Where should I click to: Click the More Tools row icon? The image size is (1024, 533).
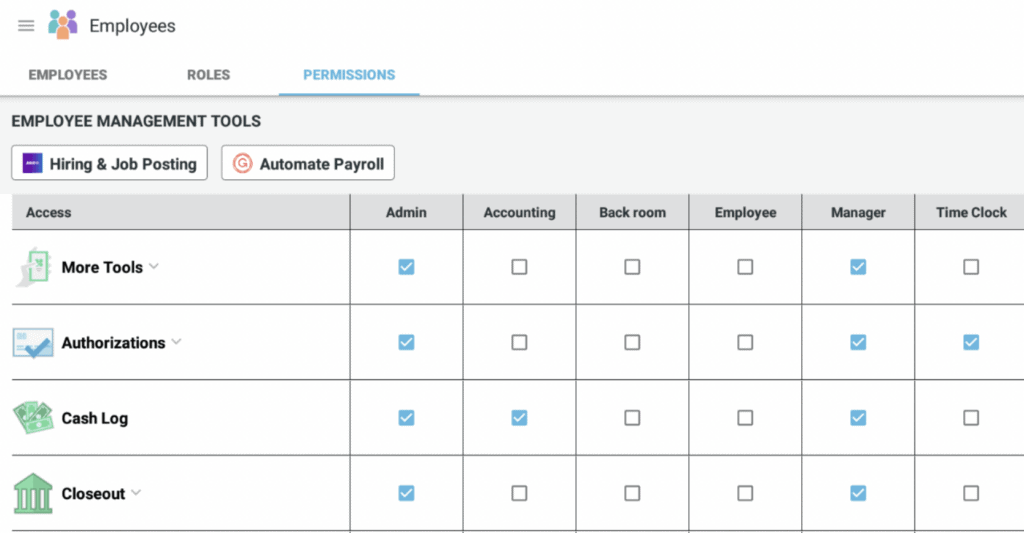coord(33,267)
